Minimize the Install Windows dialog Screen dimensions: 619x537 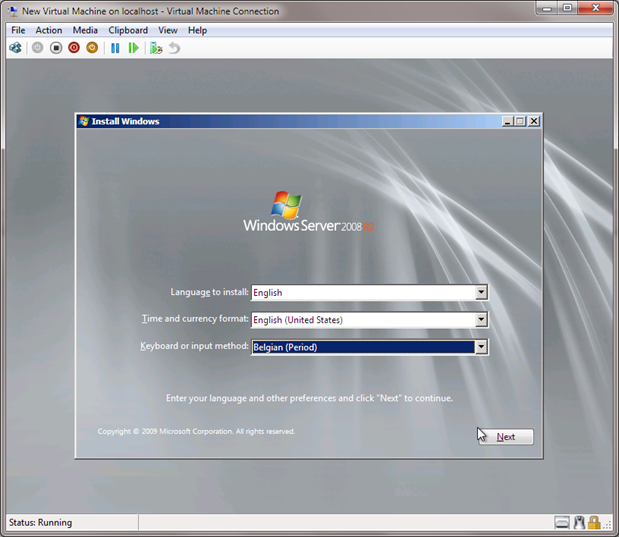508,121
